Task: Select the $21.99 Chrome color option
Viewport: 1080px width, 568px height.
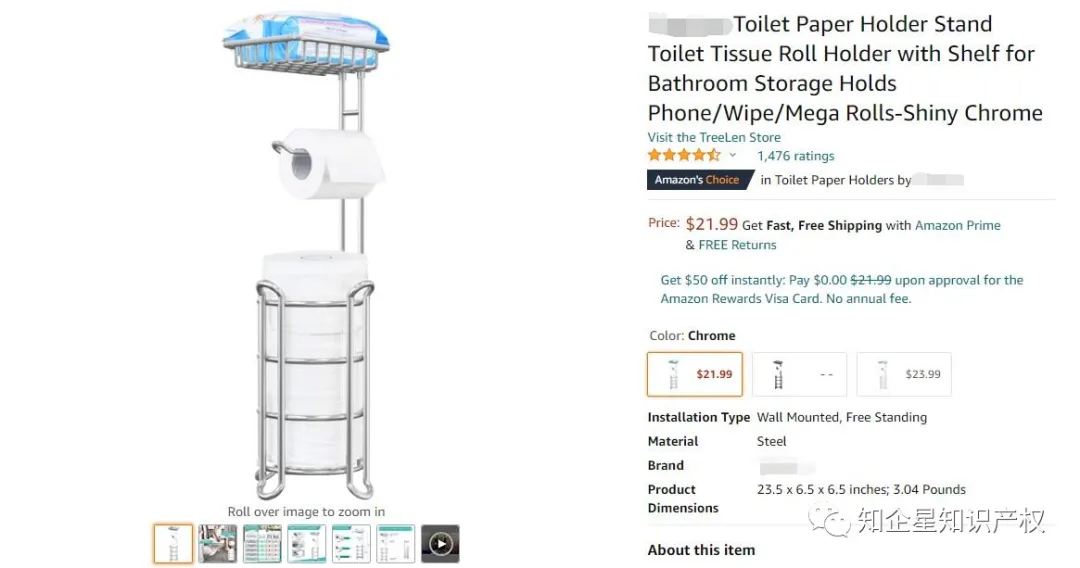Action: pos(695,374)
